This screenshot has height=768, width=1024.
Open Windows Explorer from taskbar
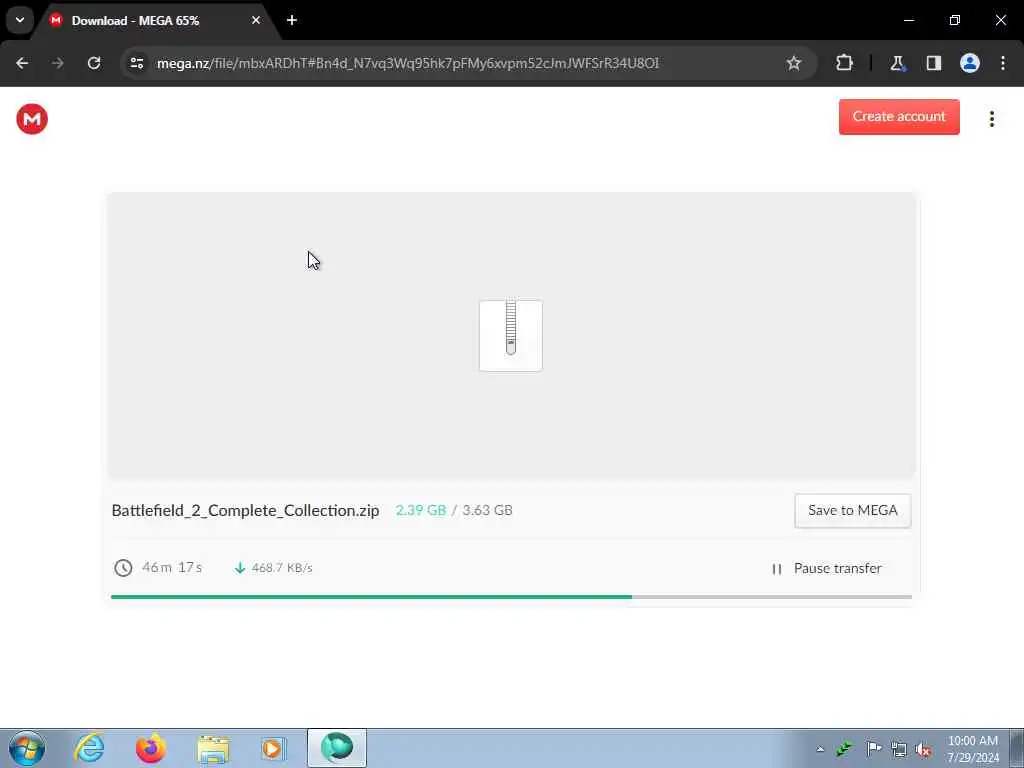213,749
